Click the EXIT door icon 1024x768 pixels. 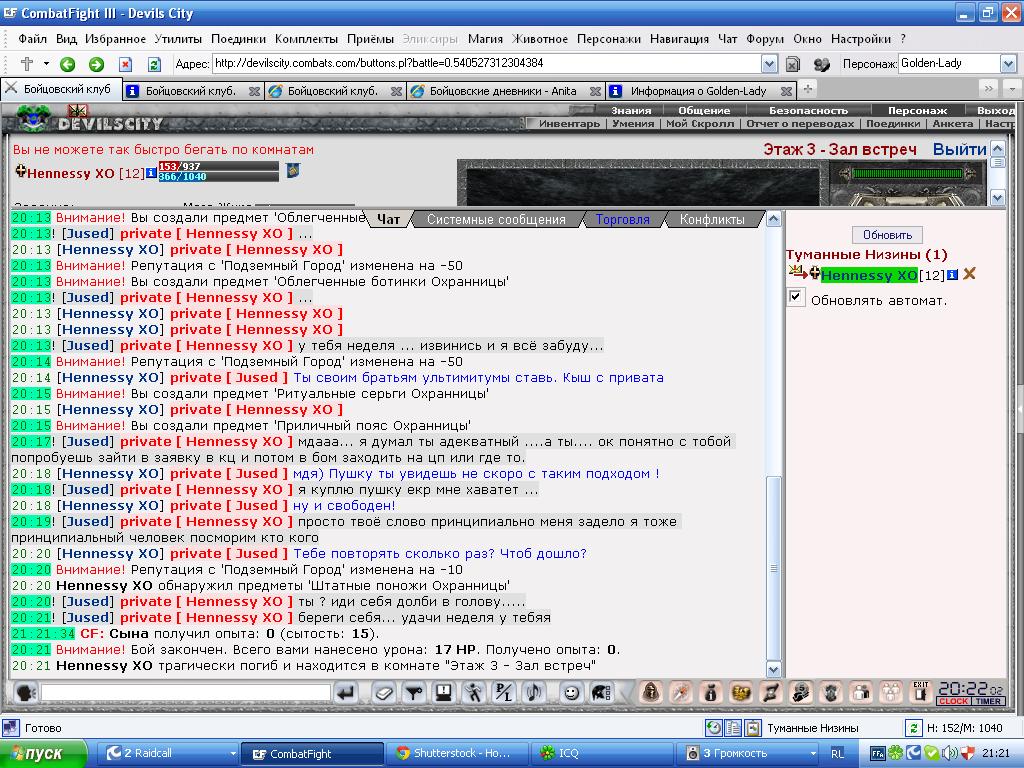pyautogui.click(x=921, y=692)
